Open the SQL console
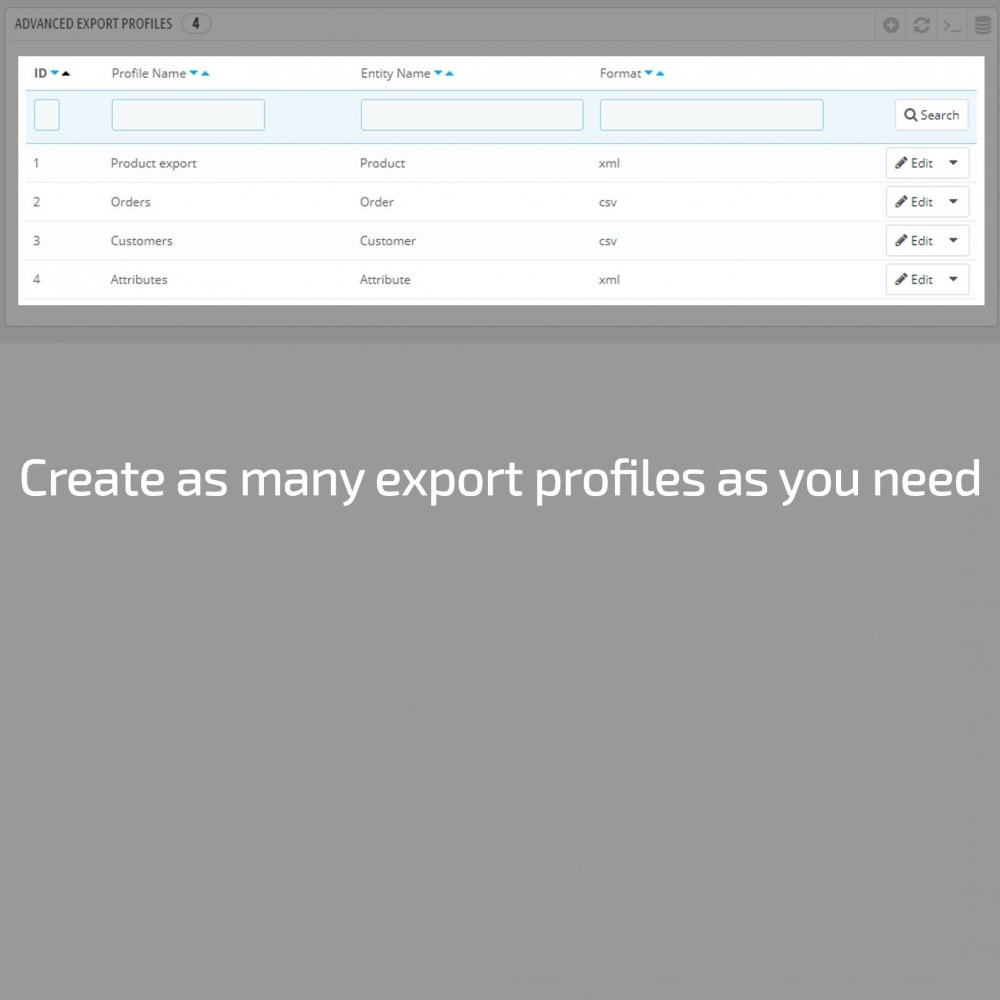 point(952,25)
